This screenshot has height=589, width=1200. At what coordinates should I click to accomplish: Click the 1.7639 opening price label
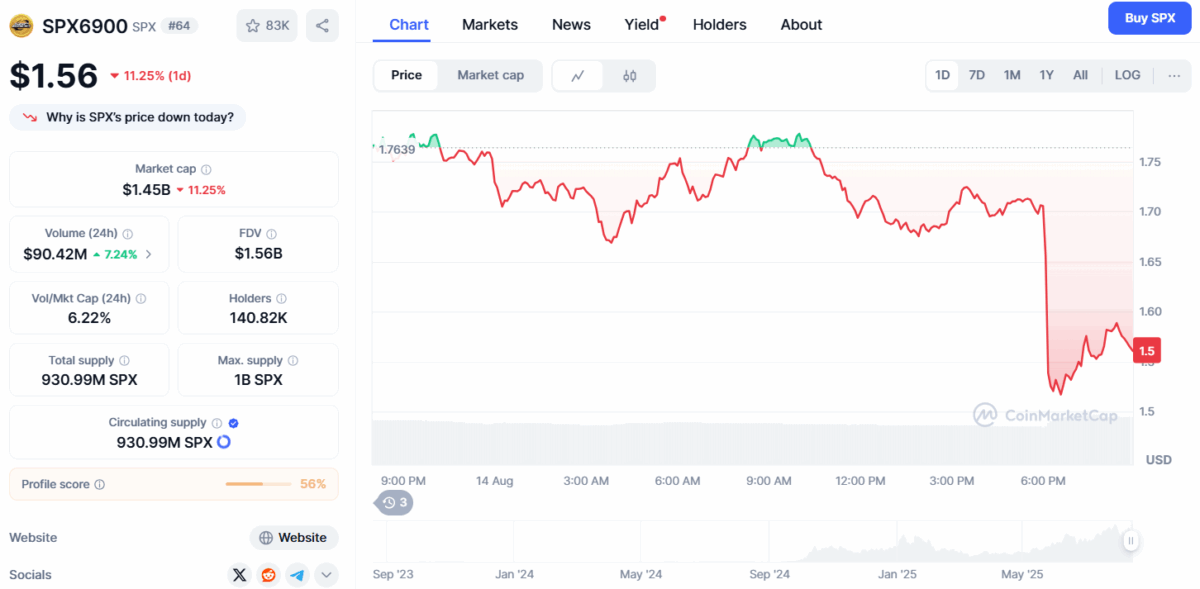(x=397, y=150)
